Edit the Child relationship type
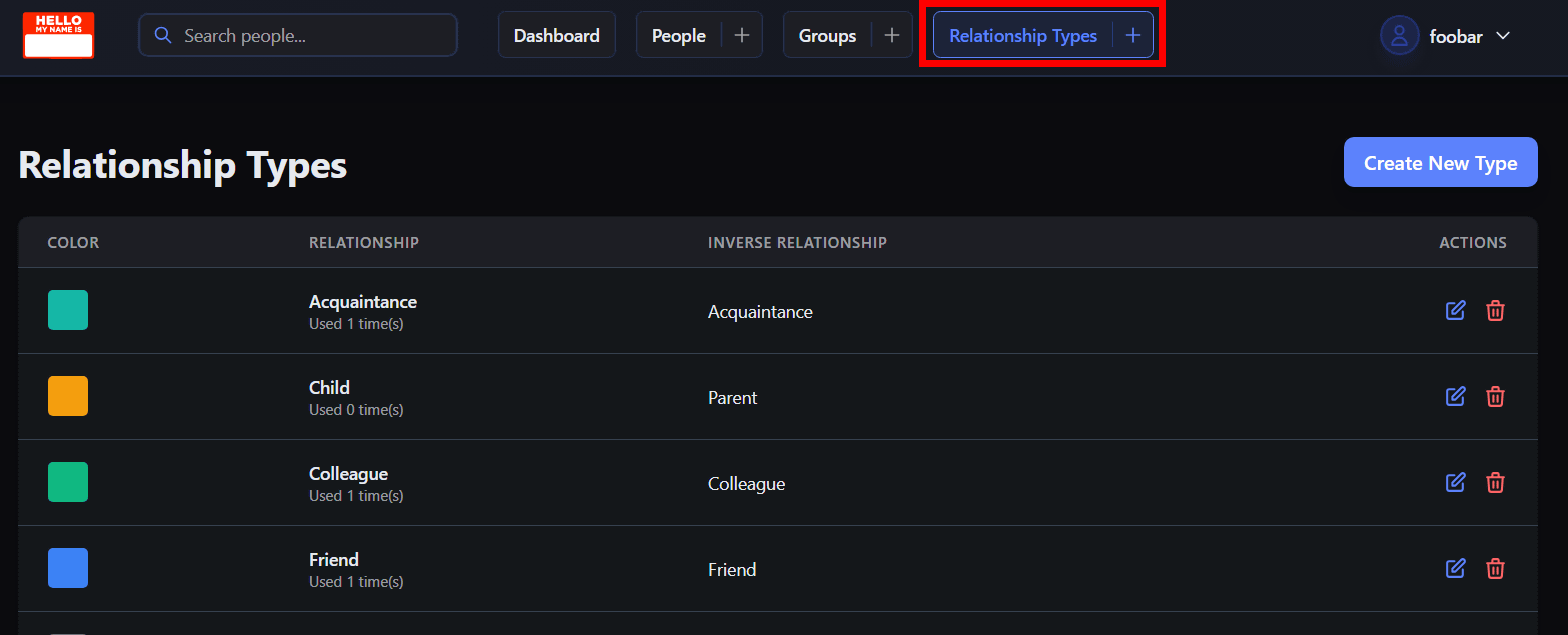Screen dimensions: 1568x635 pyautogui.click(x=1455, y=397)
